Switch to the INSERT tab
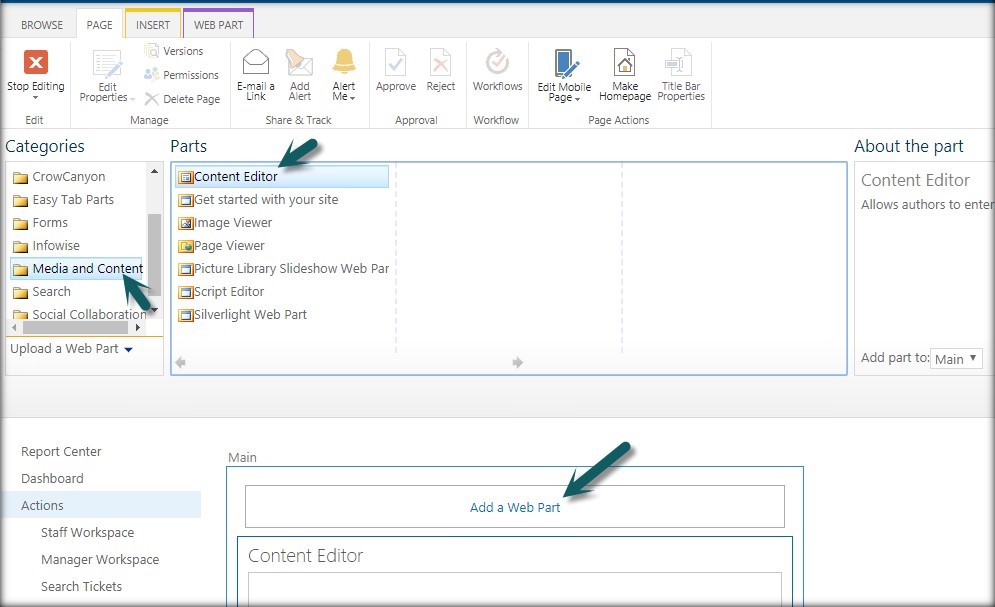This screenshot has height=607, width=995. 153,25
